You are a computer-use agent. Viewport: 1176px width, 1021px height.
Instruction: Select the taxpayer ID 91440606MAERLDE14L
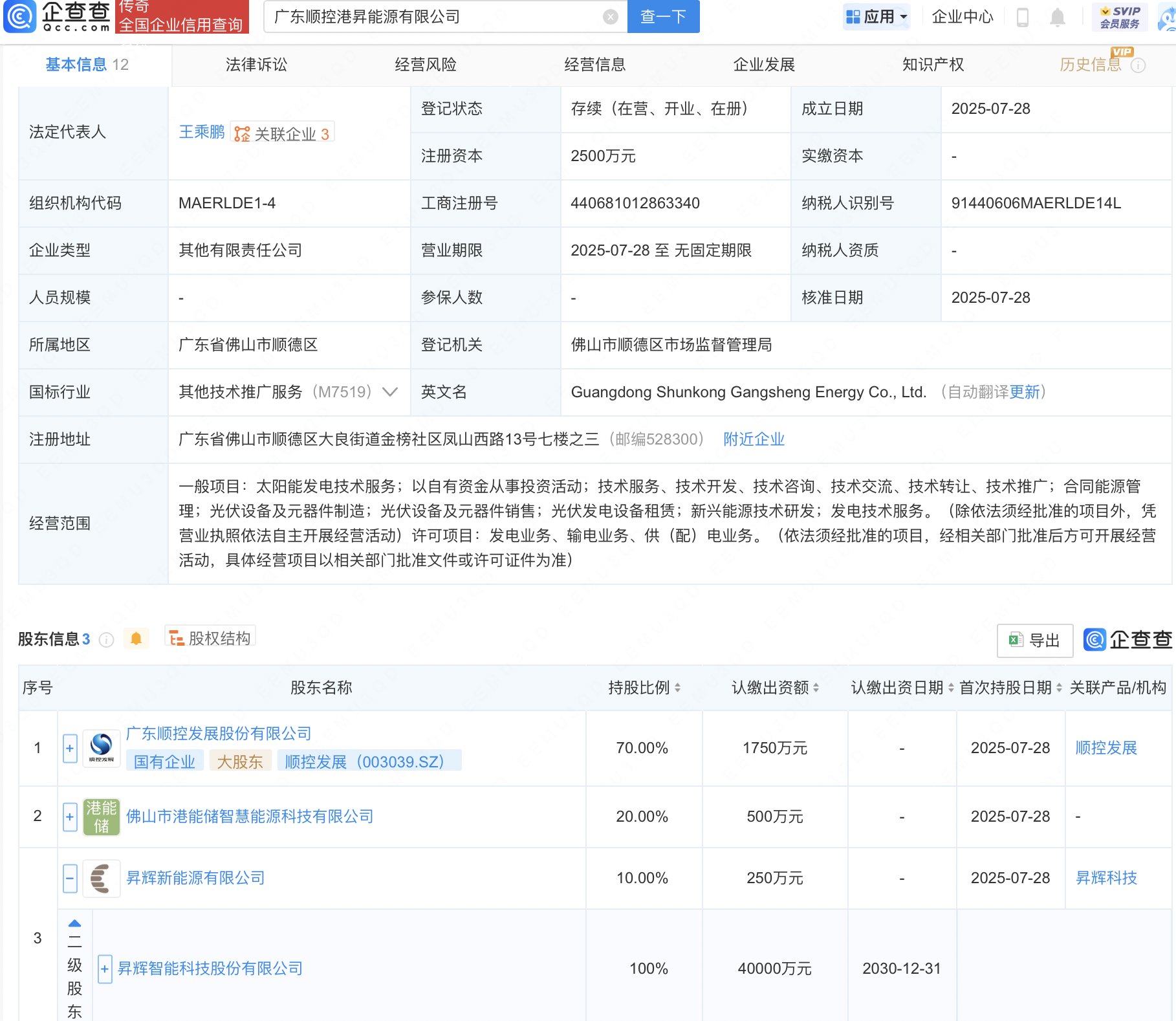[x=1036, y=203]
